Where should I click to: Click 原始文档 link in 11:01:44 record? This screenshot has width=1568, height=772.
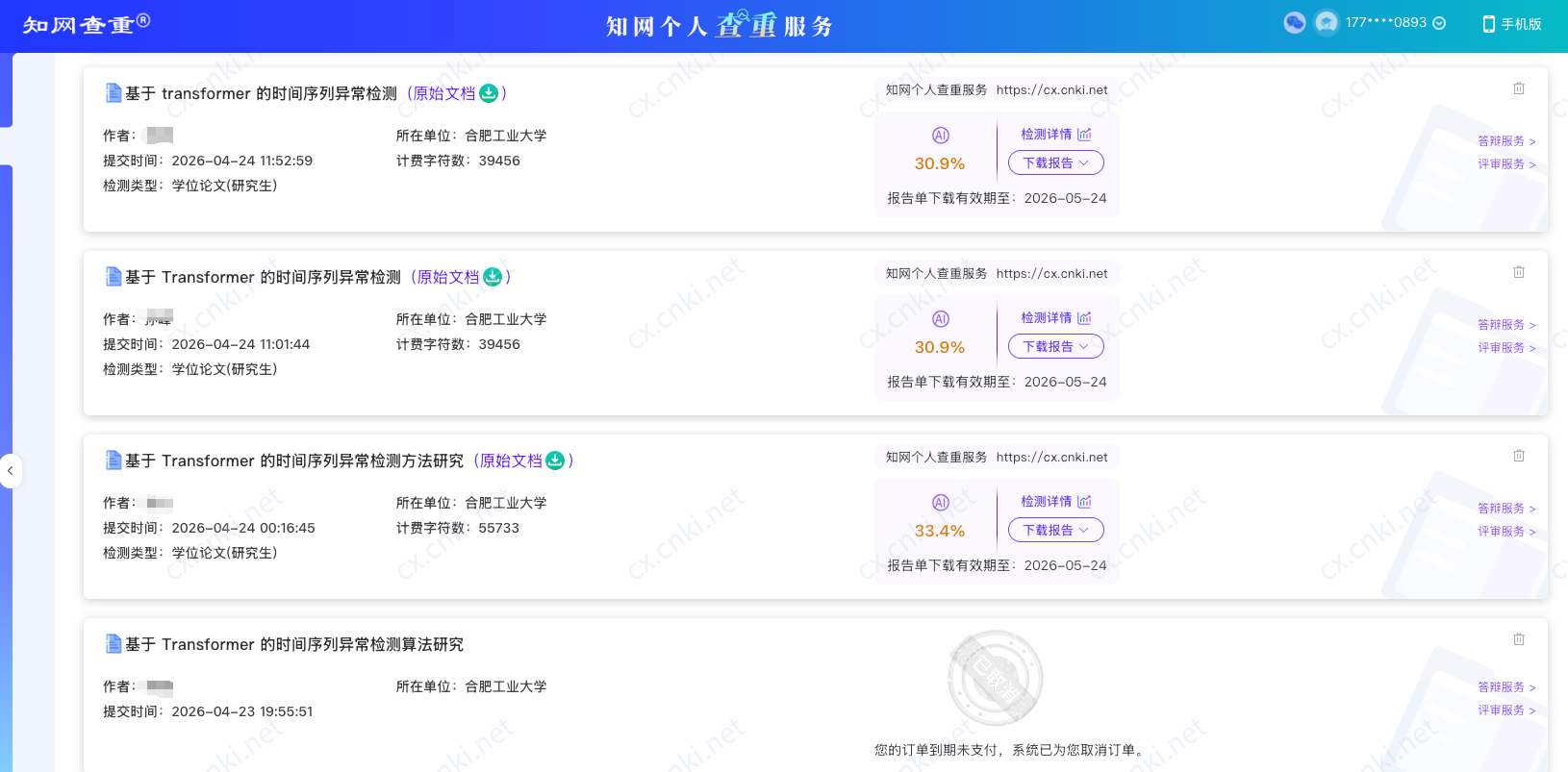pos(448,277)
